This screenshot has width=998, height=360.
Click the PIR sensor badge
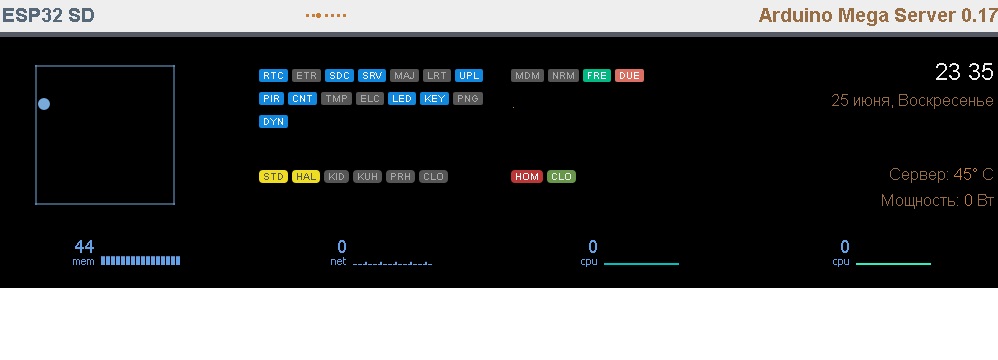coord(272,99)
